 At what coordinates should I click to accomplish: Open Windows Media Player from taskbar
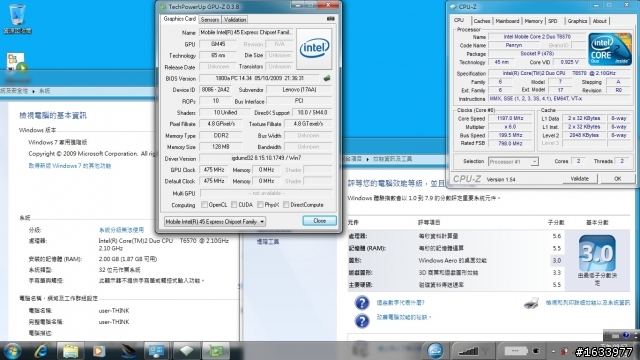(99, 351)
